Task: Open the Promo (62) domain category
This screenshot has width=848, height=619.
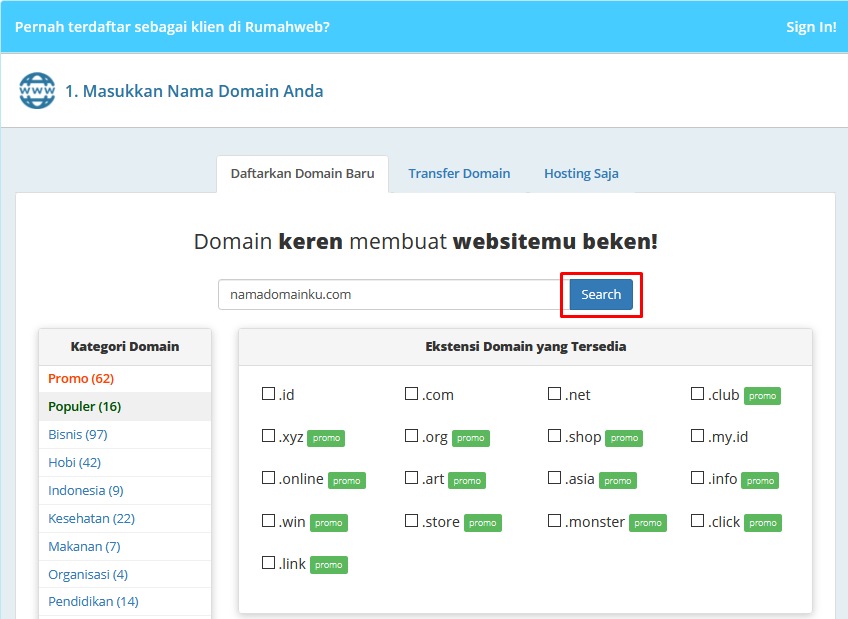Action: point(80,378)
